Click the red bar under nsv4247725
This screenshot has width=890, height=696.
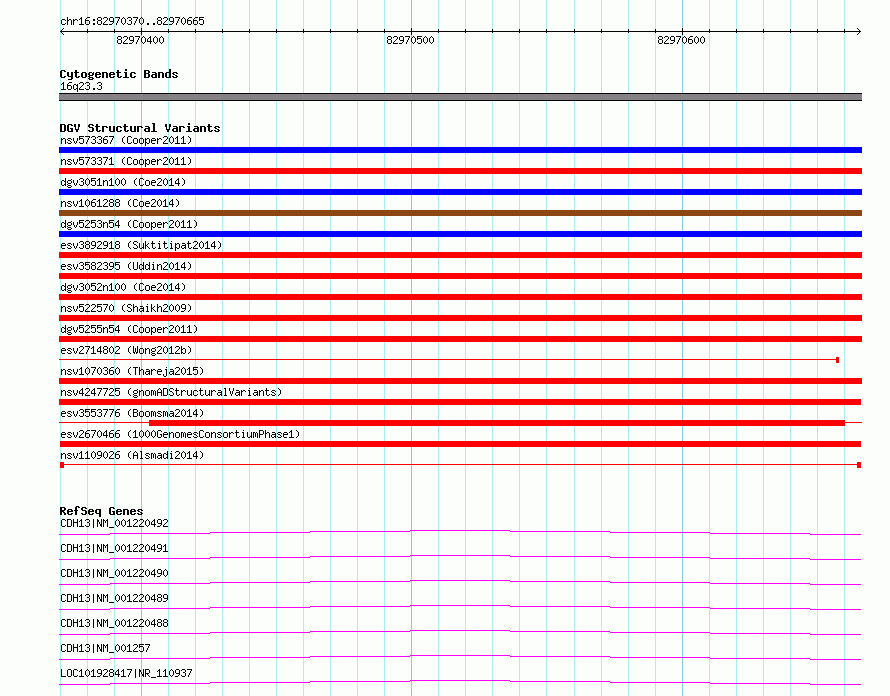pos(460,402)
